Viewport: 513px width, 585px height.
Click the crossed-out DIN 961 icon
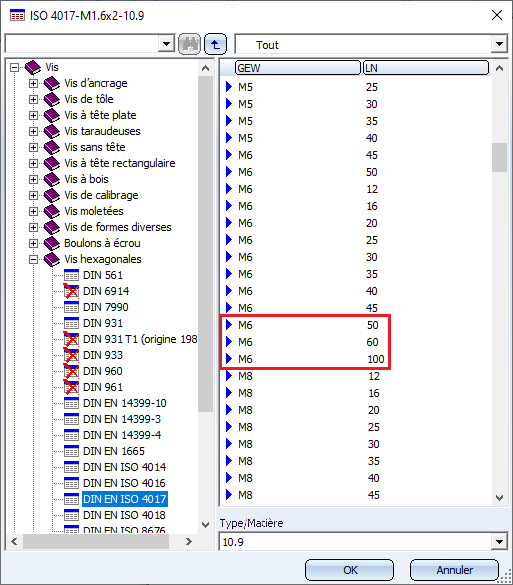(x=71, y=387)
